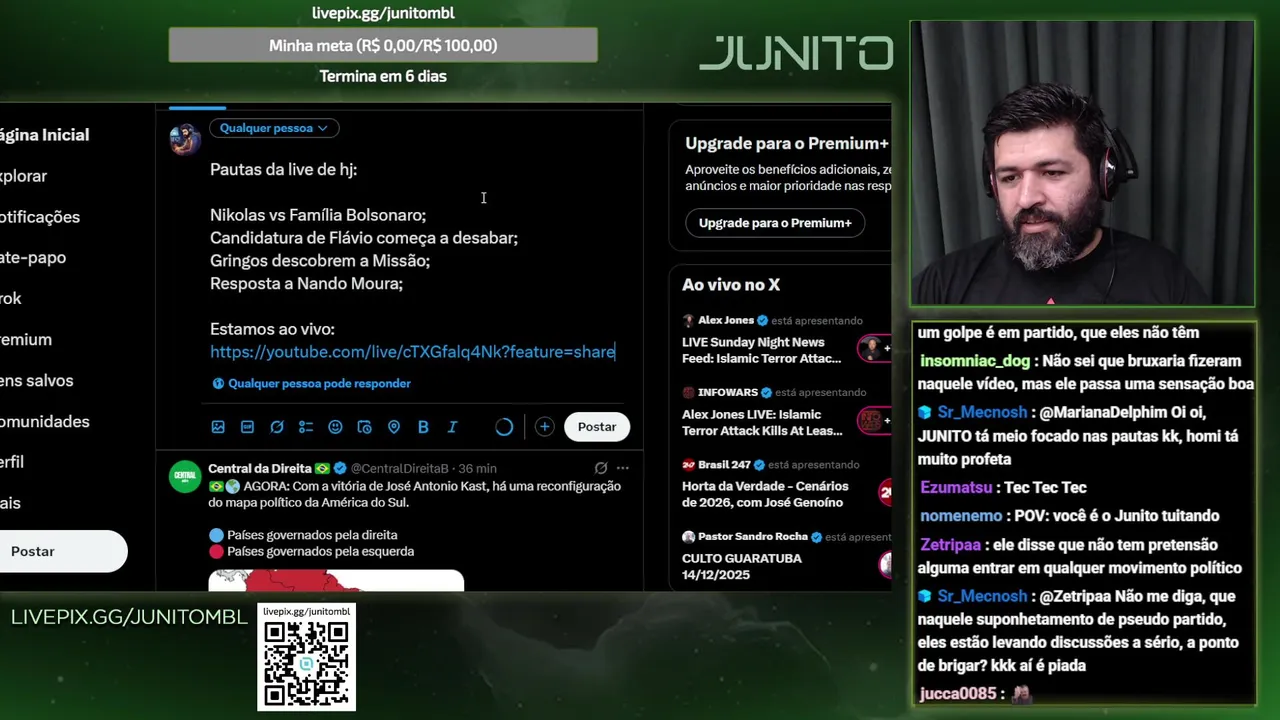Add a poll to the post
Screen dimensions: 1280x720
point(306,427)
